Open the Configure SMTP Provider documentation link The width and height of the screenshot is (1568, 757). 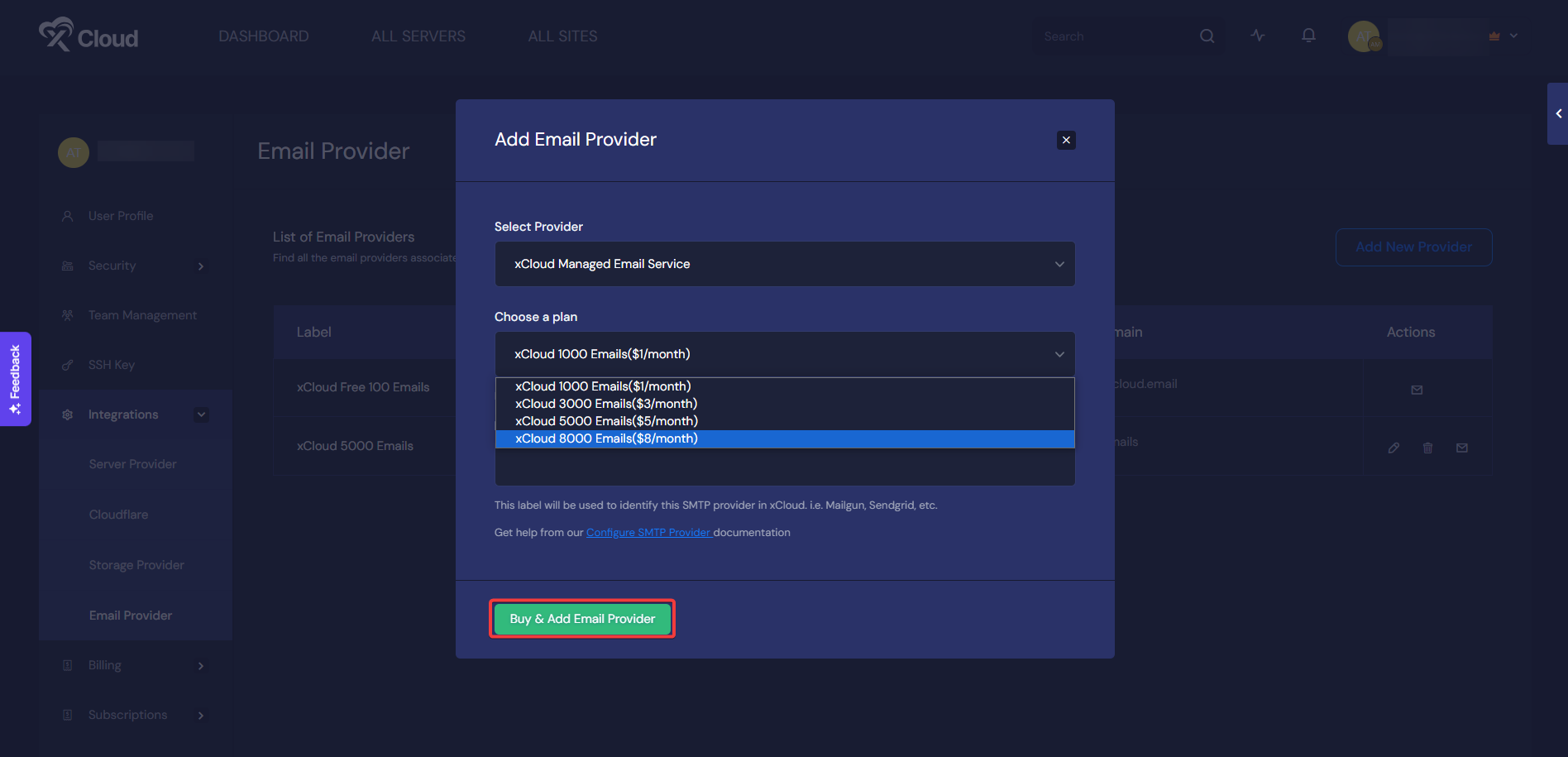(648, 532)
